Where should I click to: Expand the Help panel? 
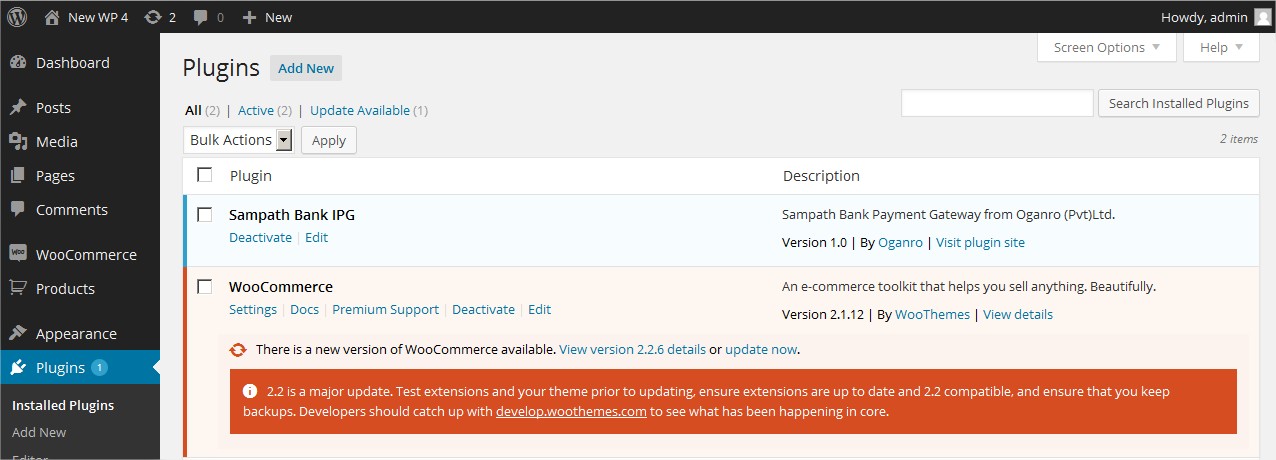pos(1221,47)
